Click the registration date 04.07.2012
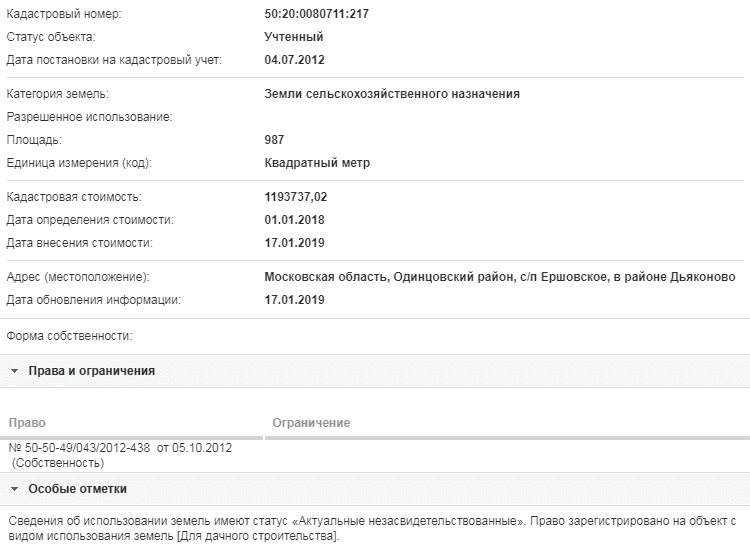 point(294,60)
